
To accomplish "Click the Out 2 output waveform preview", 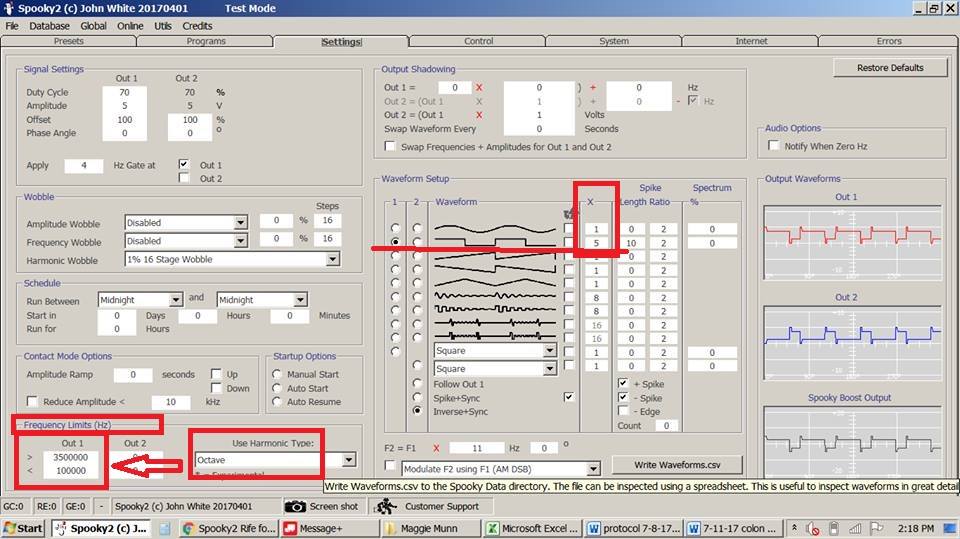I will (x=852, y=343).
